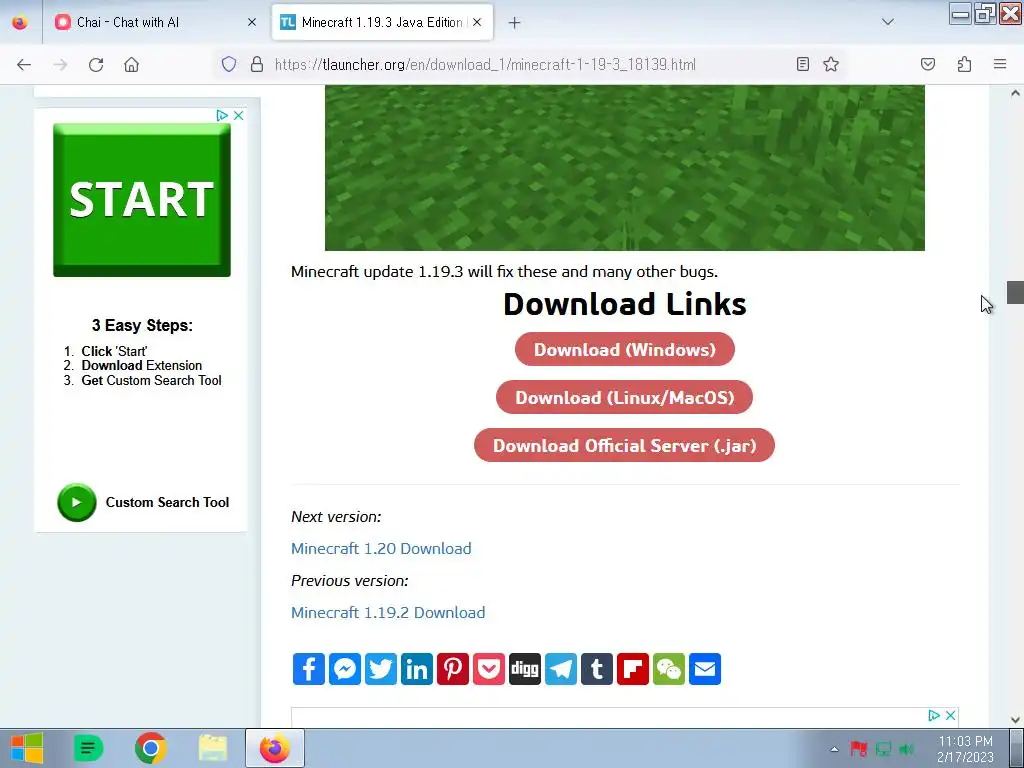Viewport: 1024px width, 768px height.
Task: List all tabs dropdown arrow
Action: pos(888,22)
